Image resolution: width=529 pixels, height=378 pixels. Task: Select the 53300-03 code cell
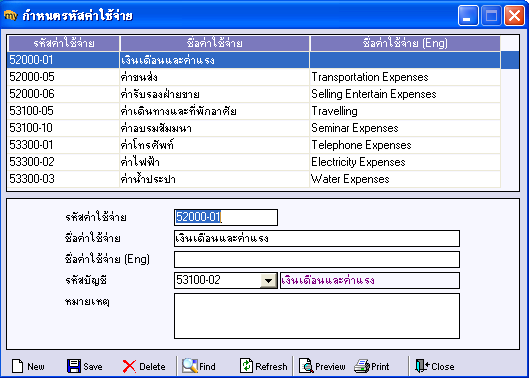[x=63, y=179]
